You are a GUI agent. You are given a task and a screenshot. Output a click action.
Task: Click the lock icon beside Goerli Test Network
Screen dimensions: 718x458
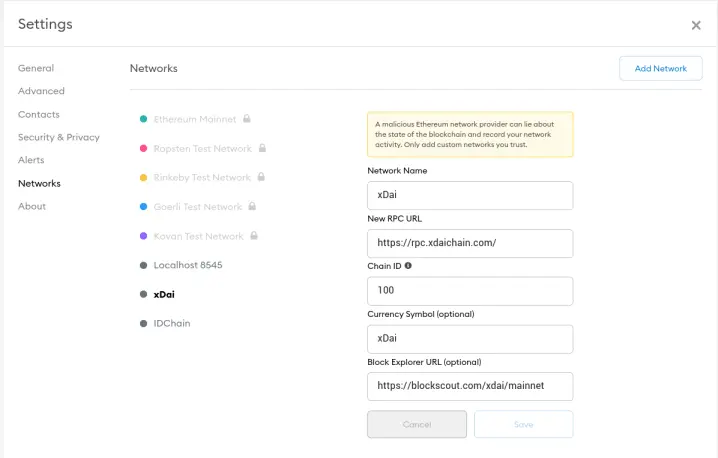coord(252,206)
